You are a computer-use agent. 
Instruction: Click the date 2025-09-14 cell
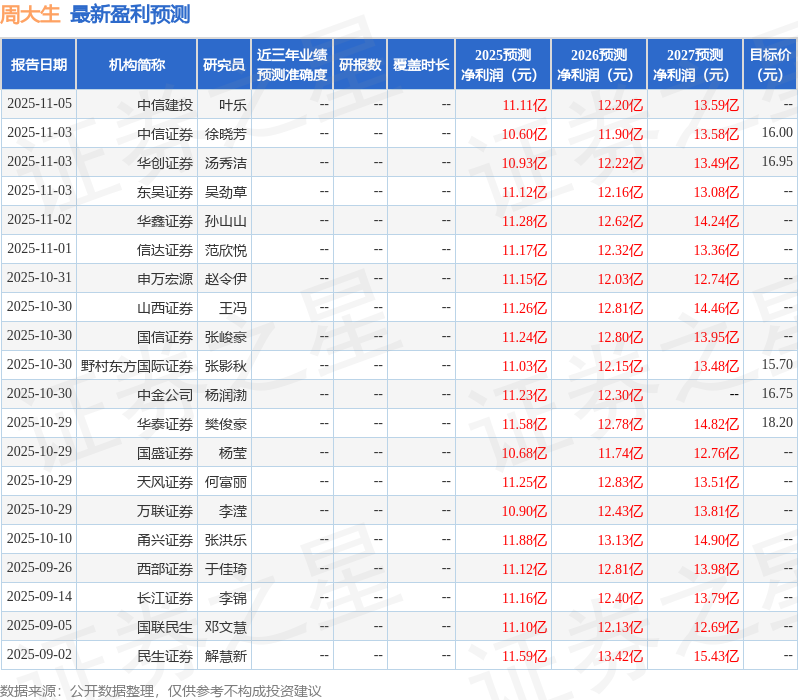tap(39, 597)
